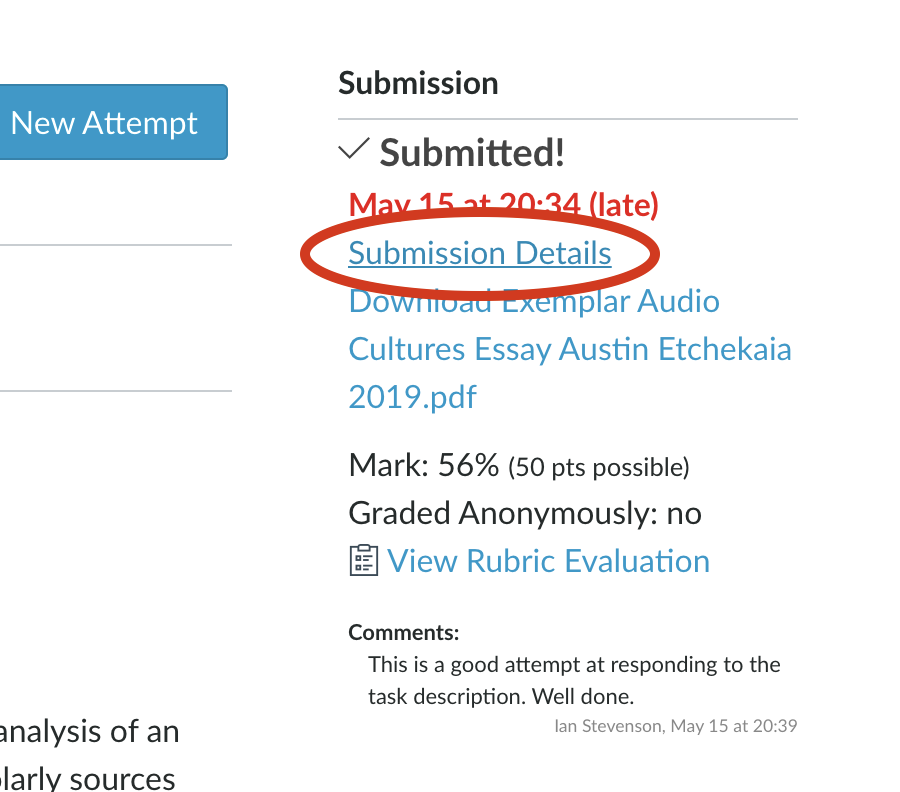This screenshot has width=900, height=792.
Task: Click the checkmark icon beside Submitted!
Action: (354, 150)
